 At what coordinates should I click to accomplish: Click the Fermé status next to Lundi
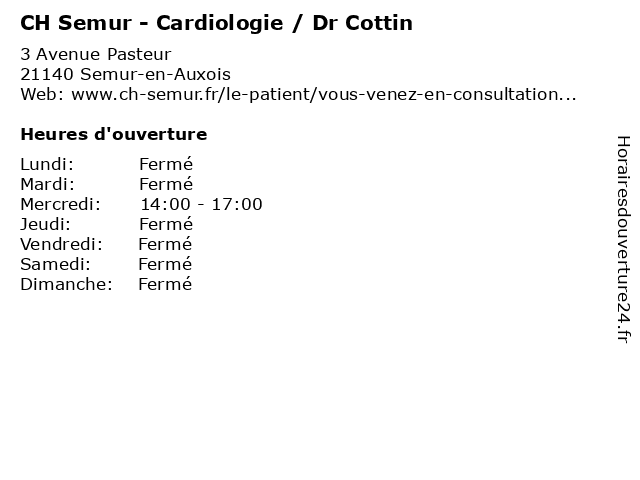(166, 164)
